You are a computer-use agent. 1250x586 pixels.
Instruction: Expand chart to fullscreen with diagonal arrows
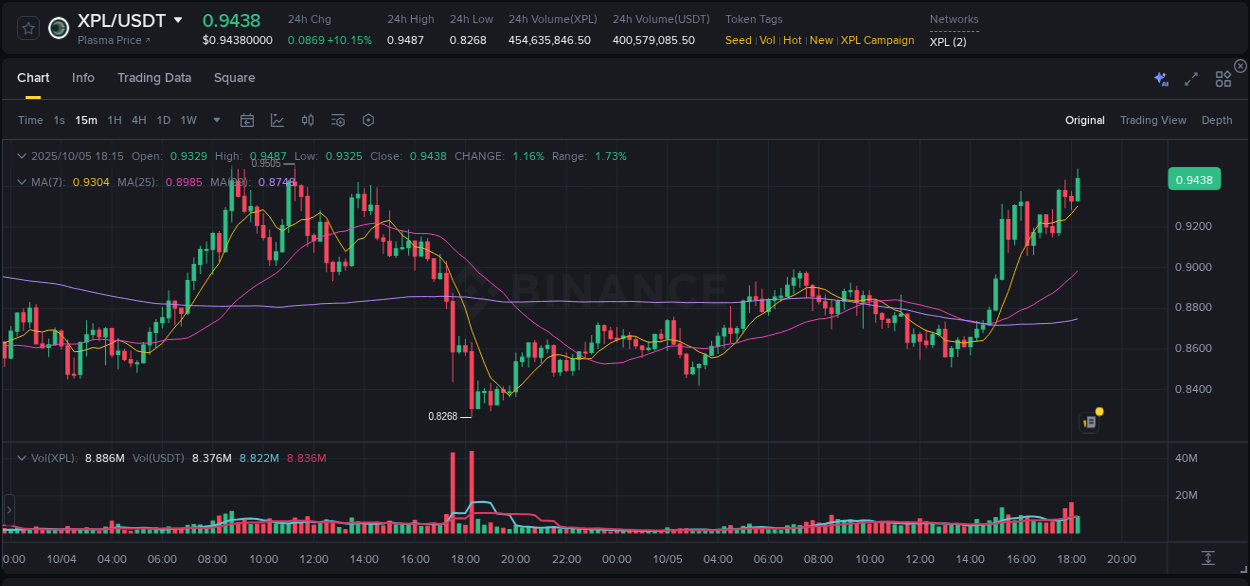1191,78
